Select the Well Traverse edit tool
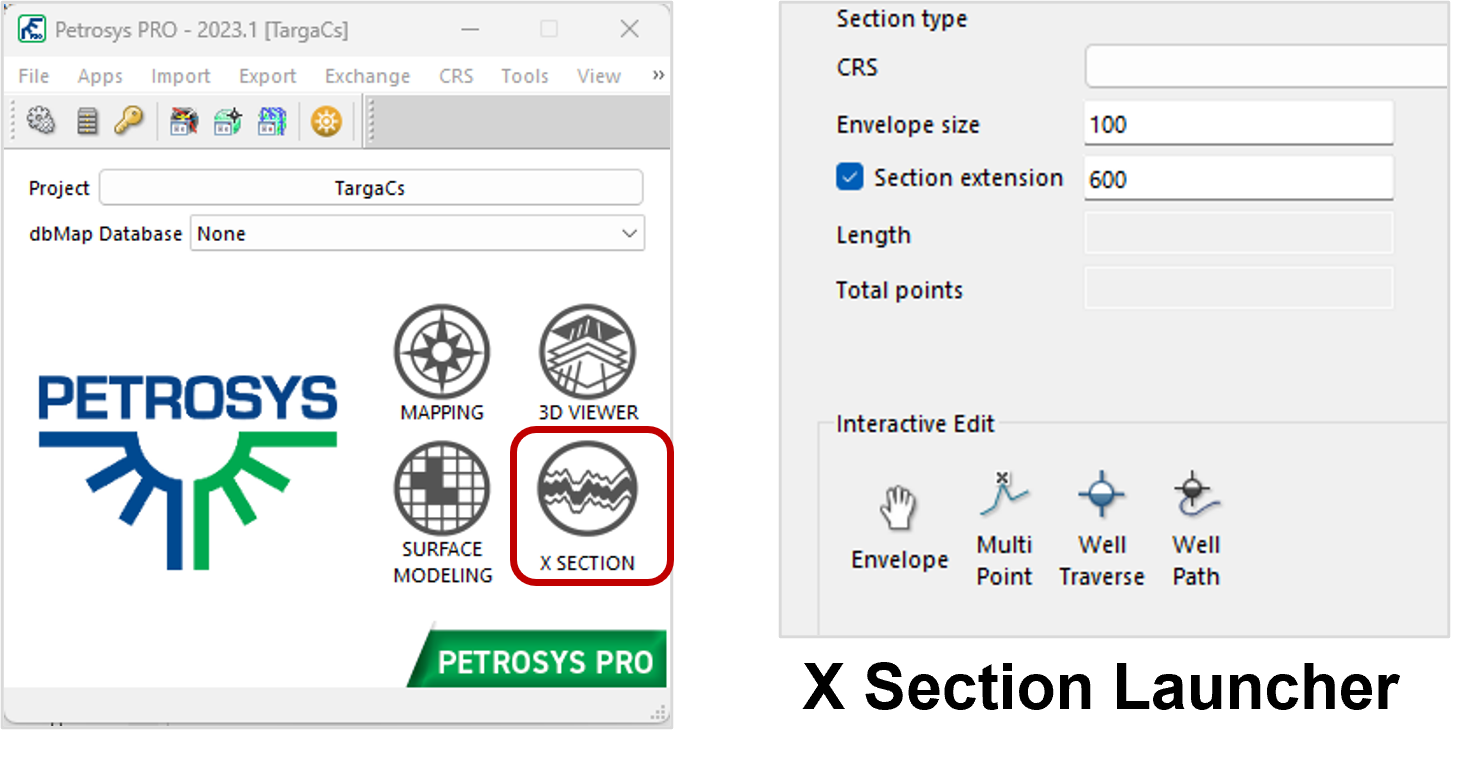Screen dimensions: 1467x763 (x=1101, y=495)
